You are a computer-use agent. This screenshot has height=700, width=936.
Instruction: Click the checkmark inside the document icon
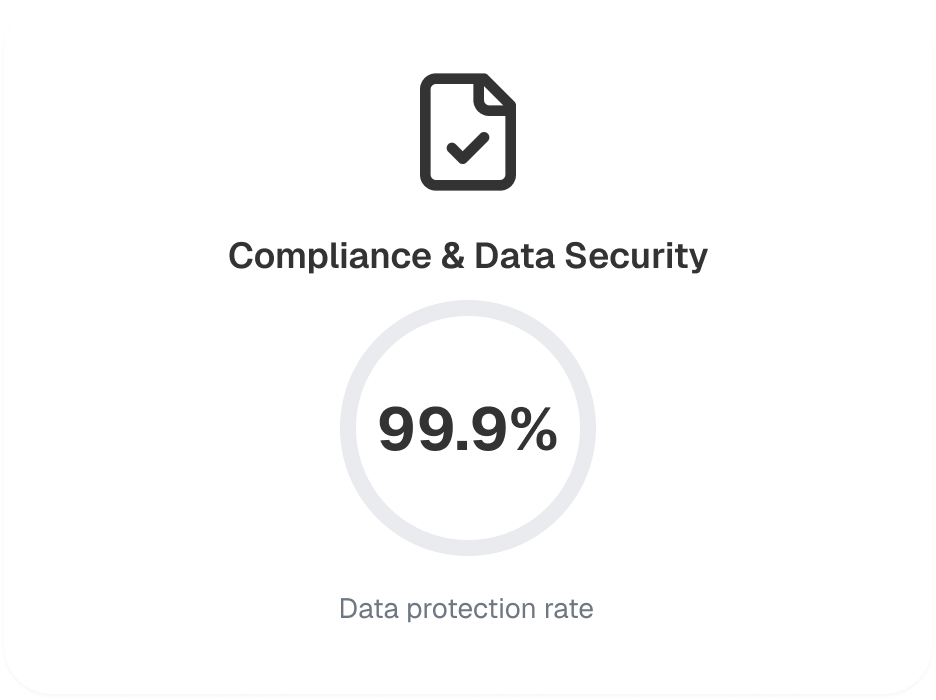pos(467,147)
